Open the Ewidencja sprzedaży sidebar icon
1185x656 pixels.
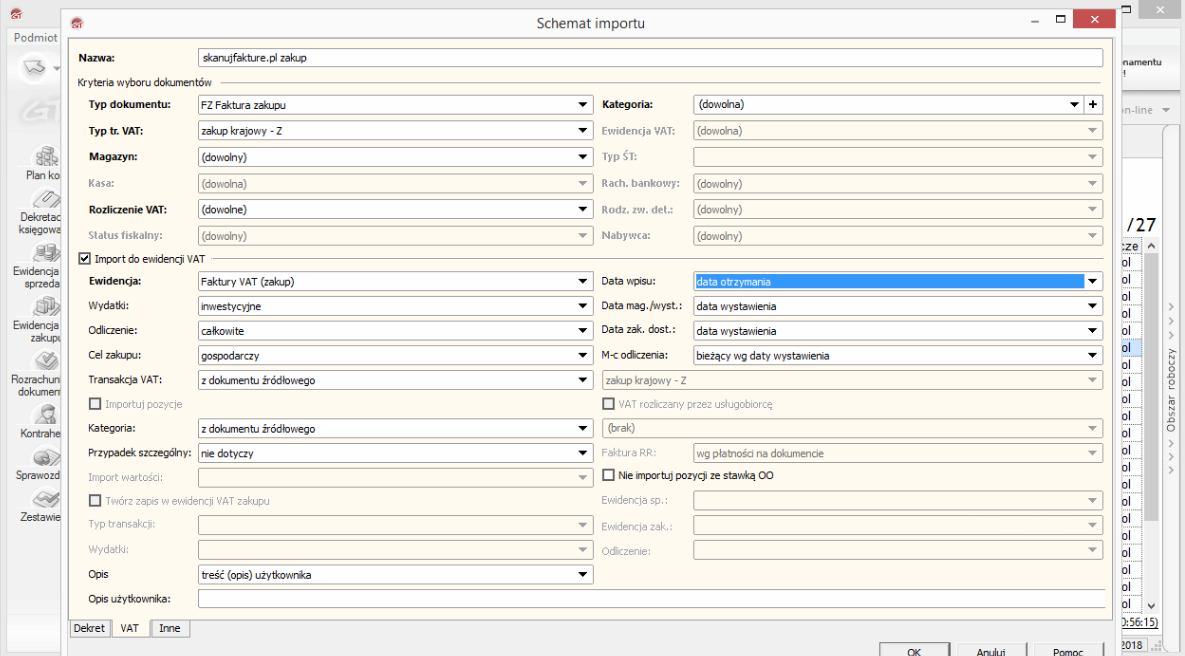45,253
